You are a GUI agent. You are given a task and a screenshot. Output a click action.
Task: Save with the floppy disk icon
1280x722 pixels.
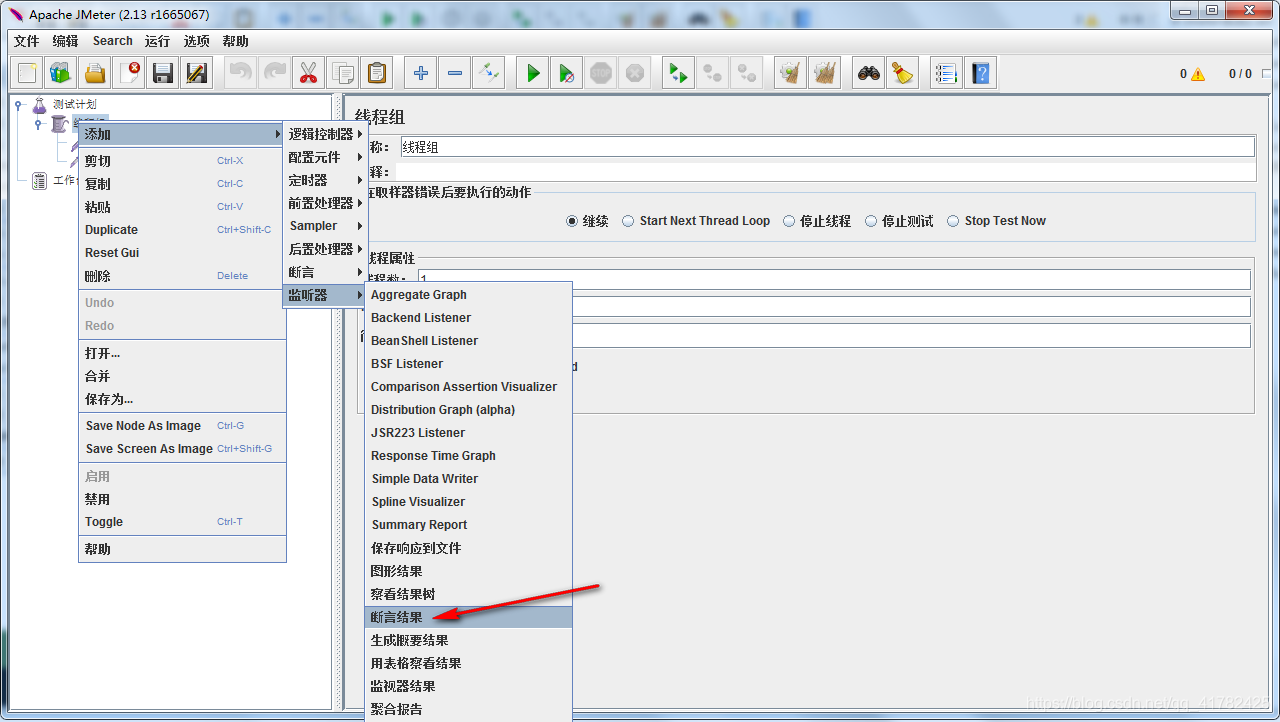tap(163, 73)
